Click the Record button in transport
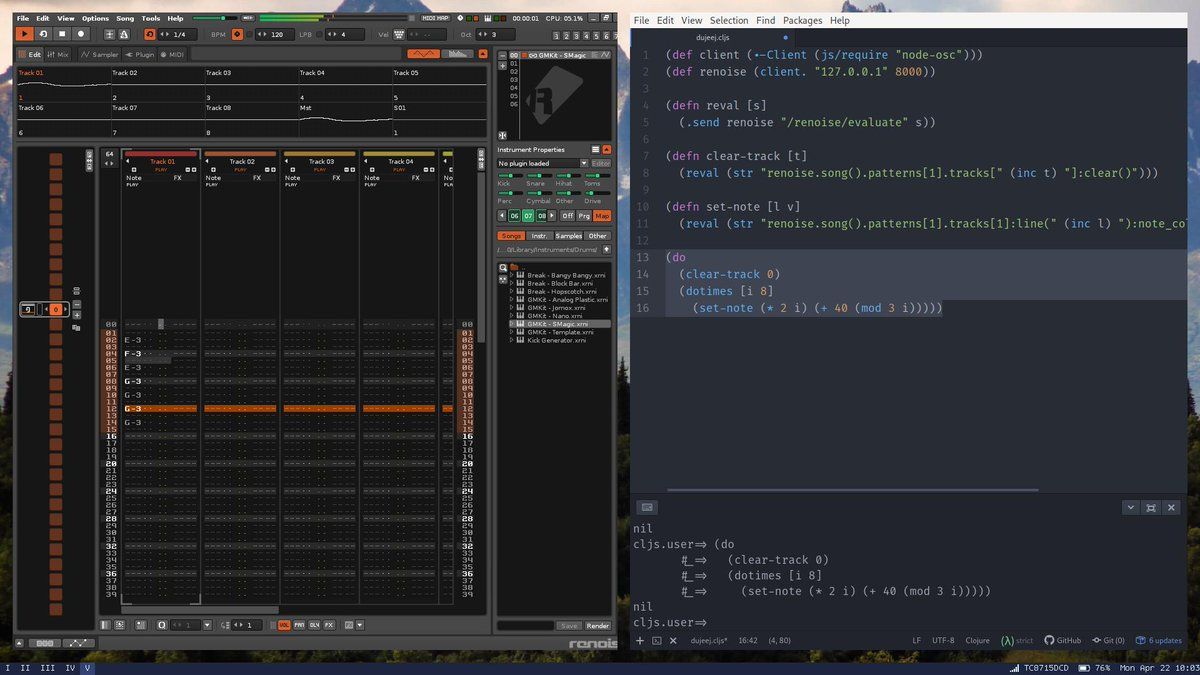1200x675 pixels. pyautogui.click(x=81, y=34)
